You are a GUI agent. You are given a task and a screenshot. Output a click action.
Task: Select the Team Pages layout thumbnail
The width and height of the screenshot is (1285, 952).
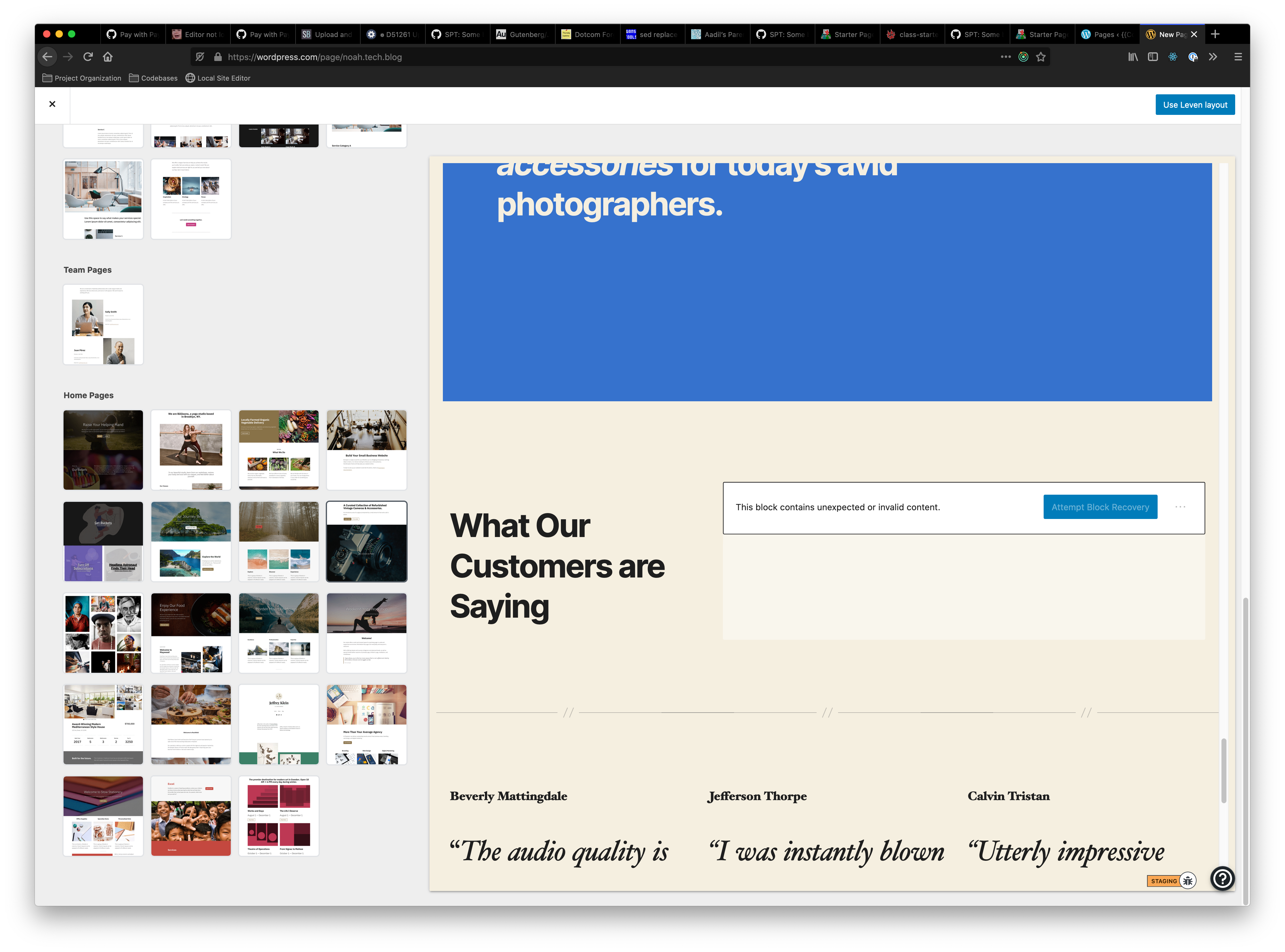click(x=103, y=324)
